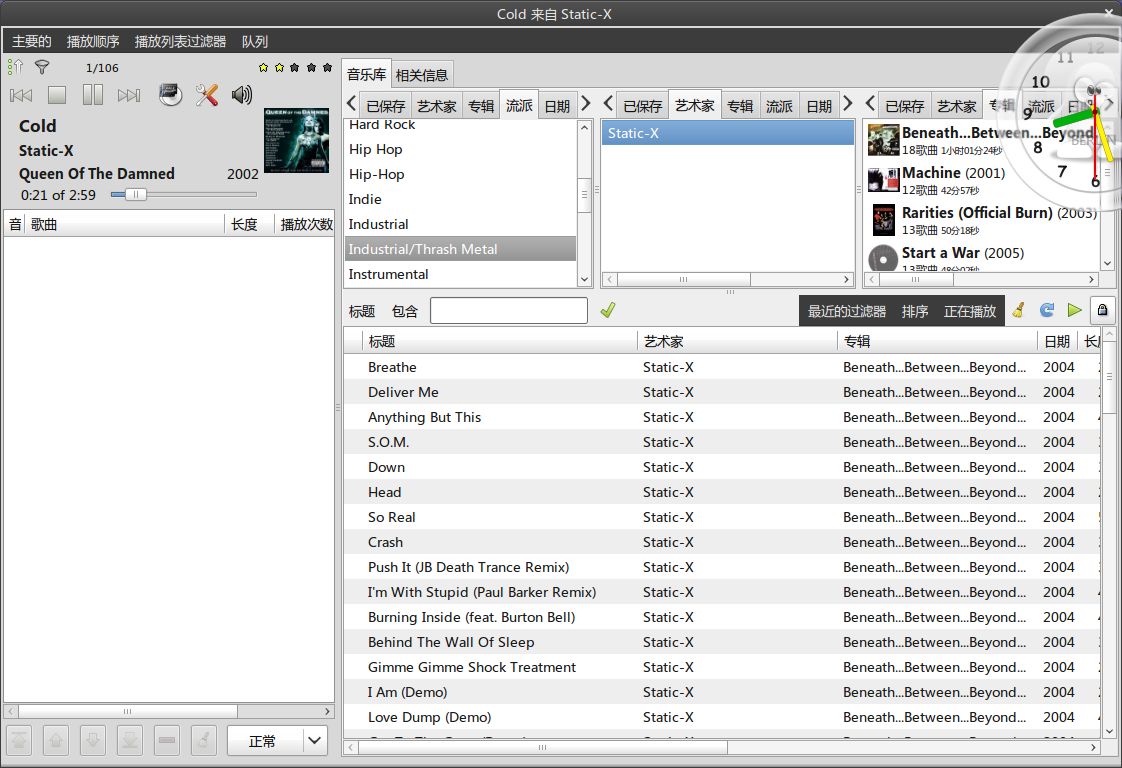This screenshot has height=768, width=1122.
Task: Open the 队列 menu
Action: tap(255, 42)
